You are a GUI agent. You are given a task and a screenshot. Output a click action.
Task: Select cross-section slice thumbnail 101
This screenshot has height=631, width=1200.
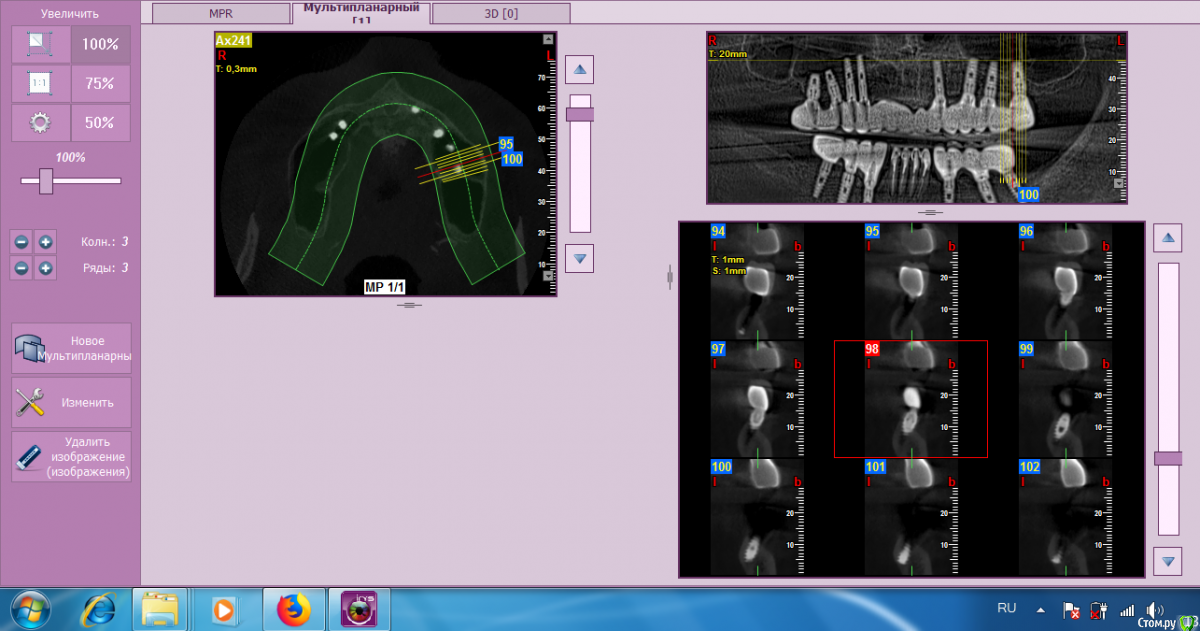point(910,517)
